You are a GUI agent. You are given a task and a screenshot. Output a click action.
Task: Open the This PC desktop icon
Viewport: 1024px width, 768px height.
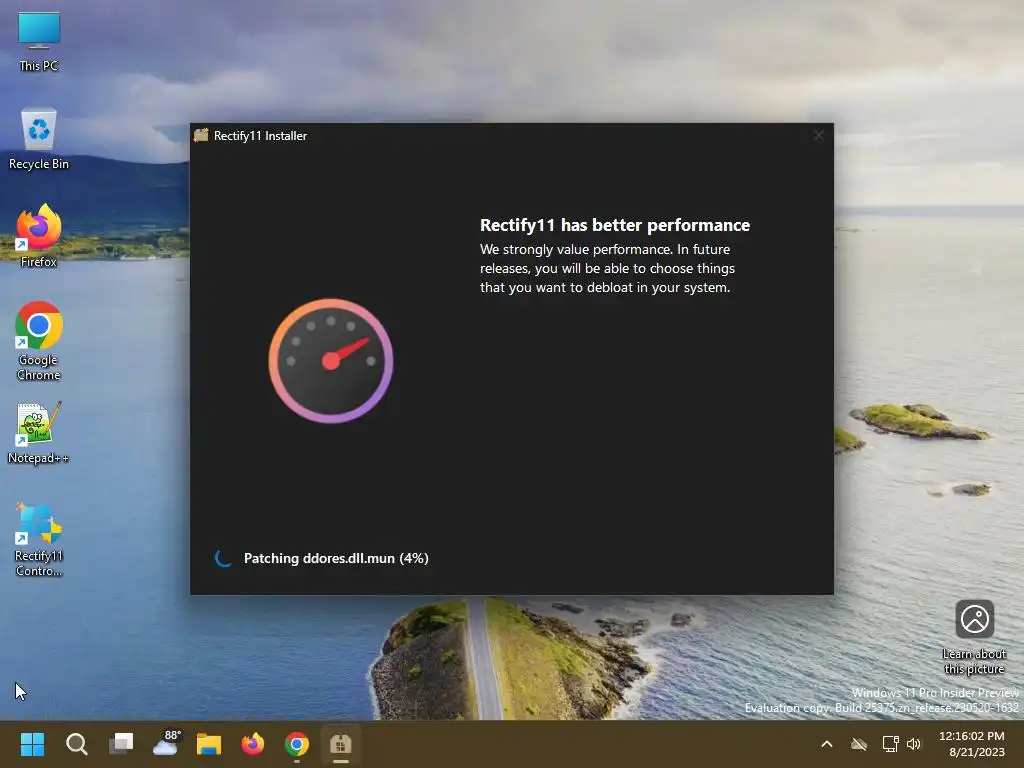[39, 41]
